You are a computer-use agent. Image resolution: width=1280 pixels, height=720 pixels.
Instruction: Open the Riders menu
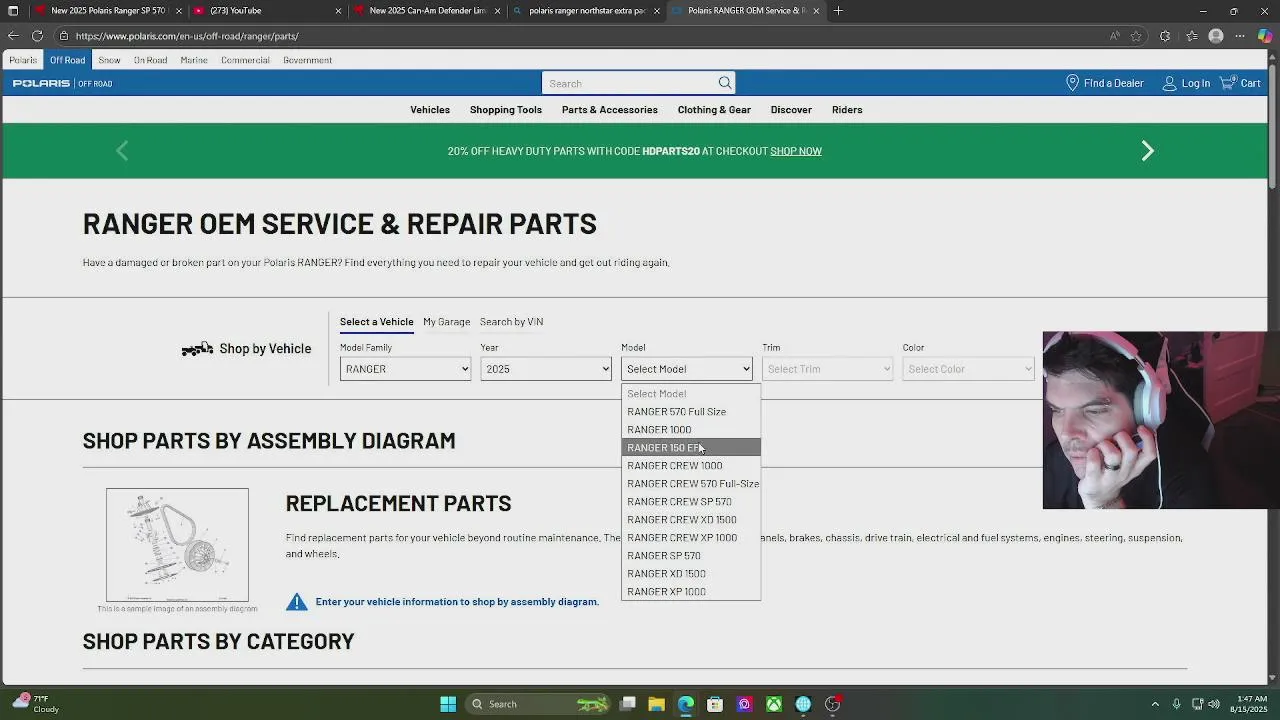click(847, 110)
